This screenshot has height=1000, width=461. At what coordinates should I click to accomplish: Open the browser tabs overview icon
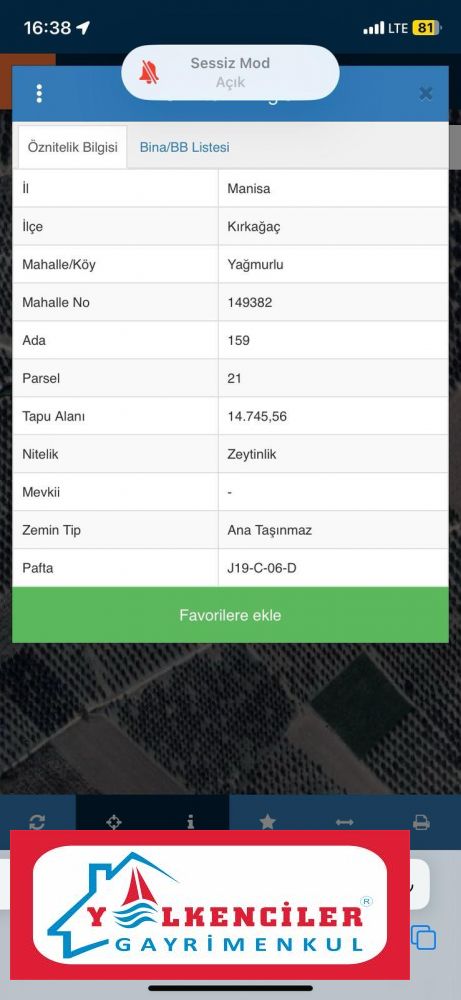tap(424, 938)
